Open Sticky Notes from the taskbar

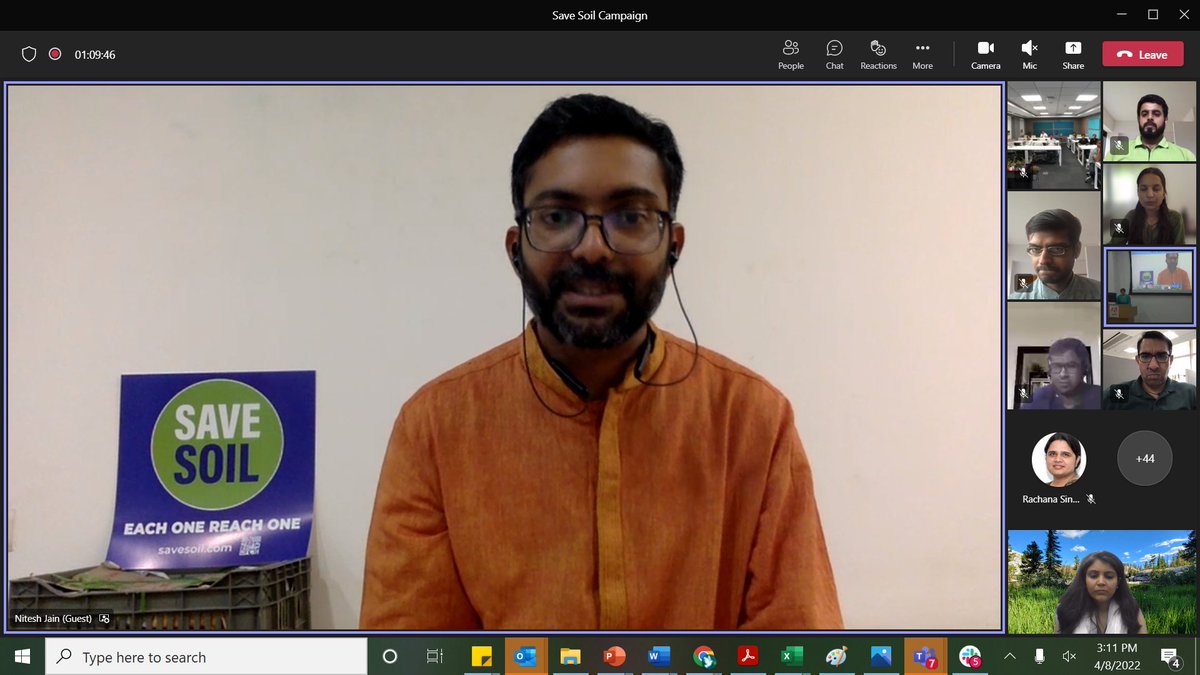pyautogui.click(x=481, y=656)
